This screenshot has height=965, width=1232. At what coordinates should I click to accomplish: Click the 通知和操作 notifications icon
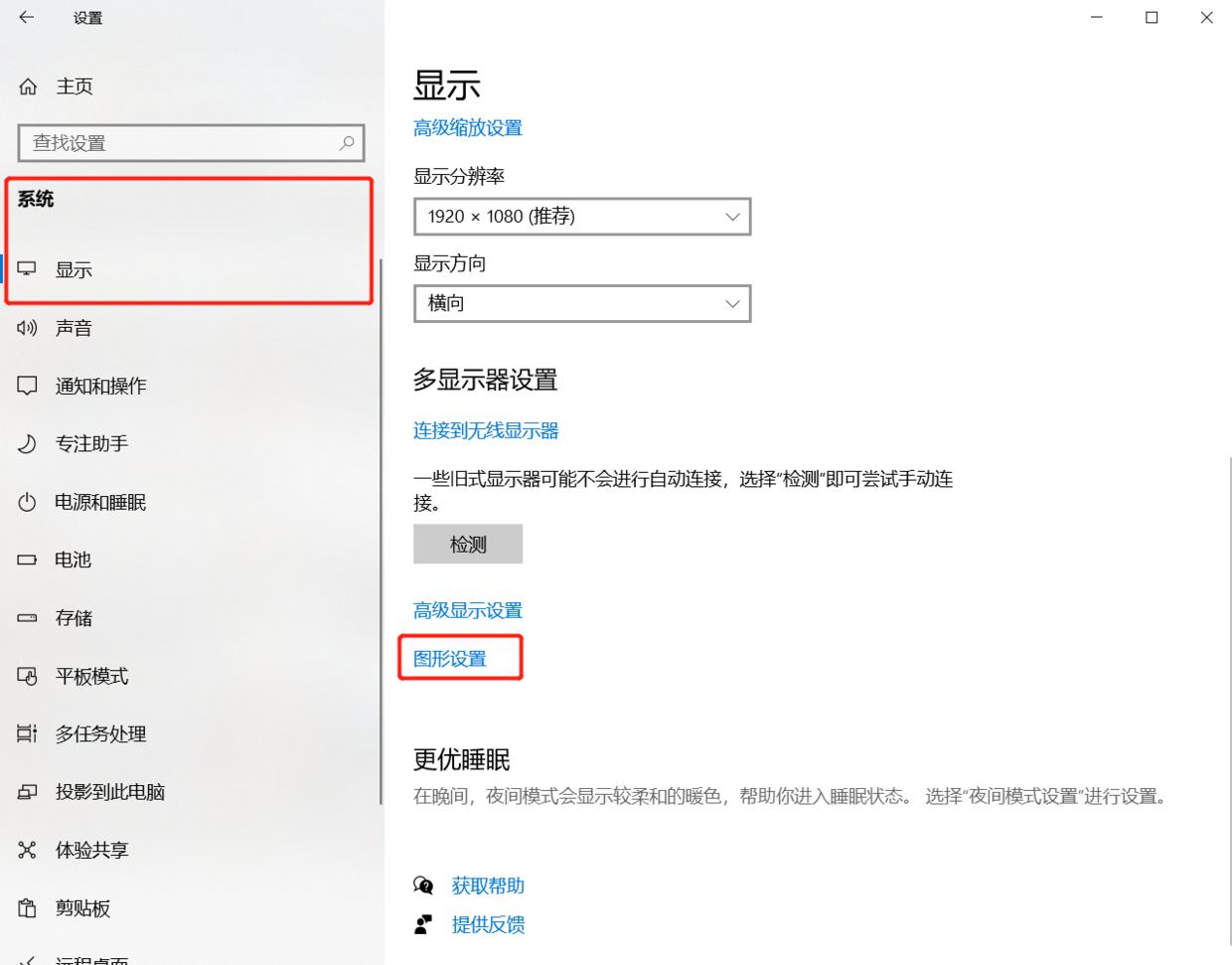pyautogui.click(x=26, y=386)
